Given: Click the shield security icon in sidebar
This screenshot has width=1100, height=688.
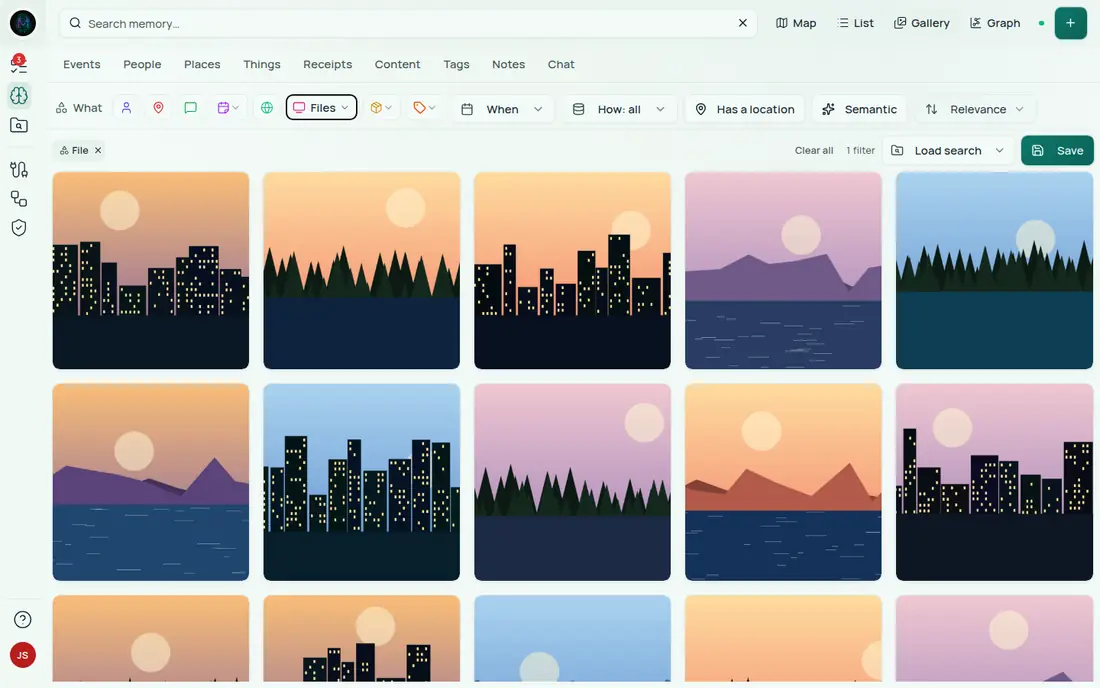Looking at the screenshot, I should point(19,228).
